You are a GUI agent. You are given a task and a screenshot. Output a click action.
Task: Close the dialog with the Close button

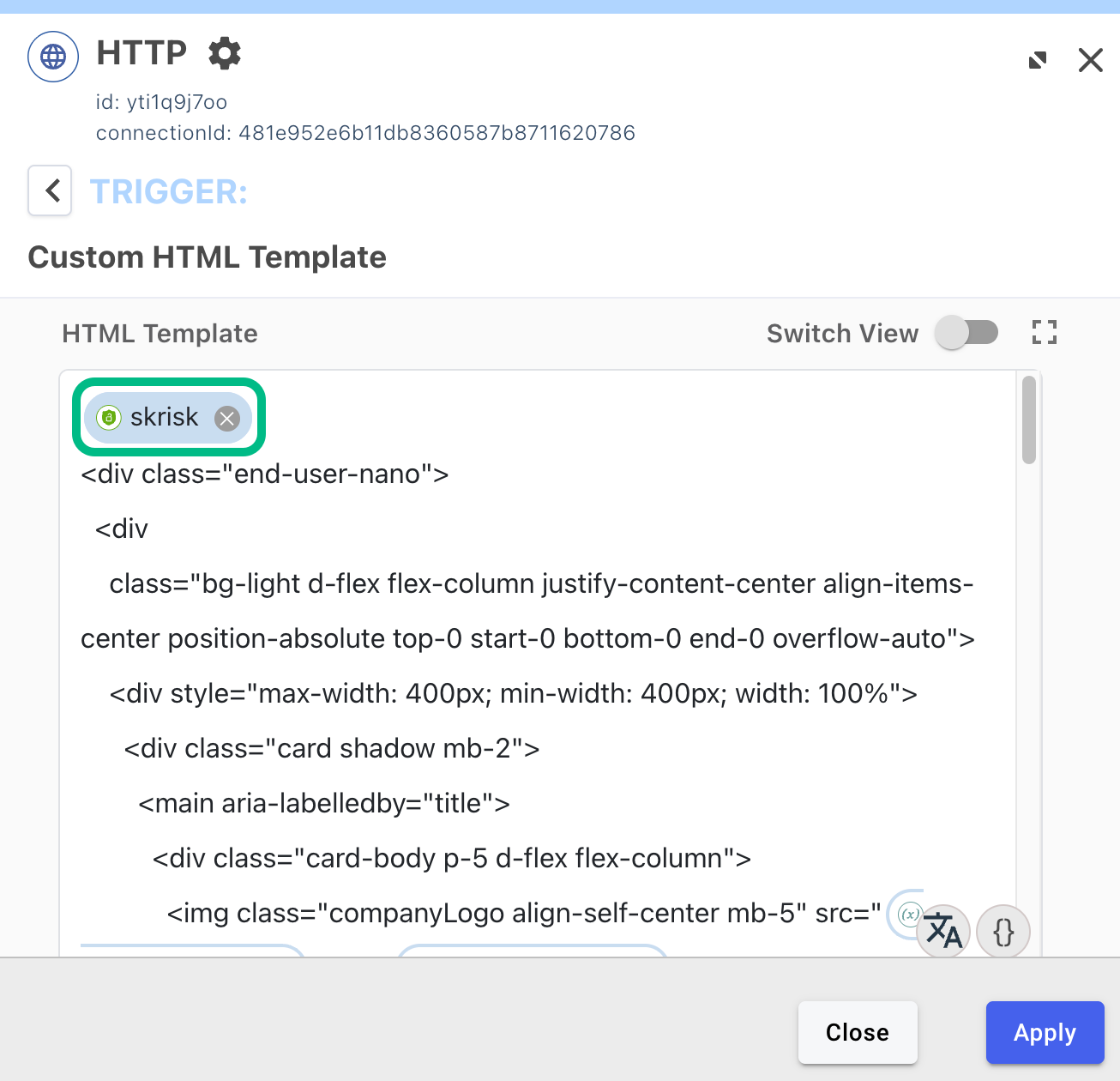[x=857, y=1032]
